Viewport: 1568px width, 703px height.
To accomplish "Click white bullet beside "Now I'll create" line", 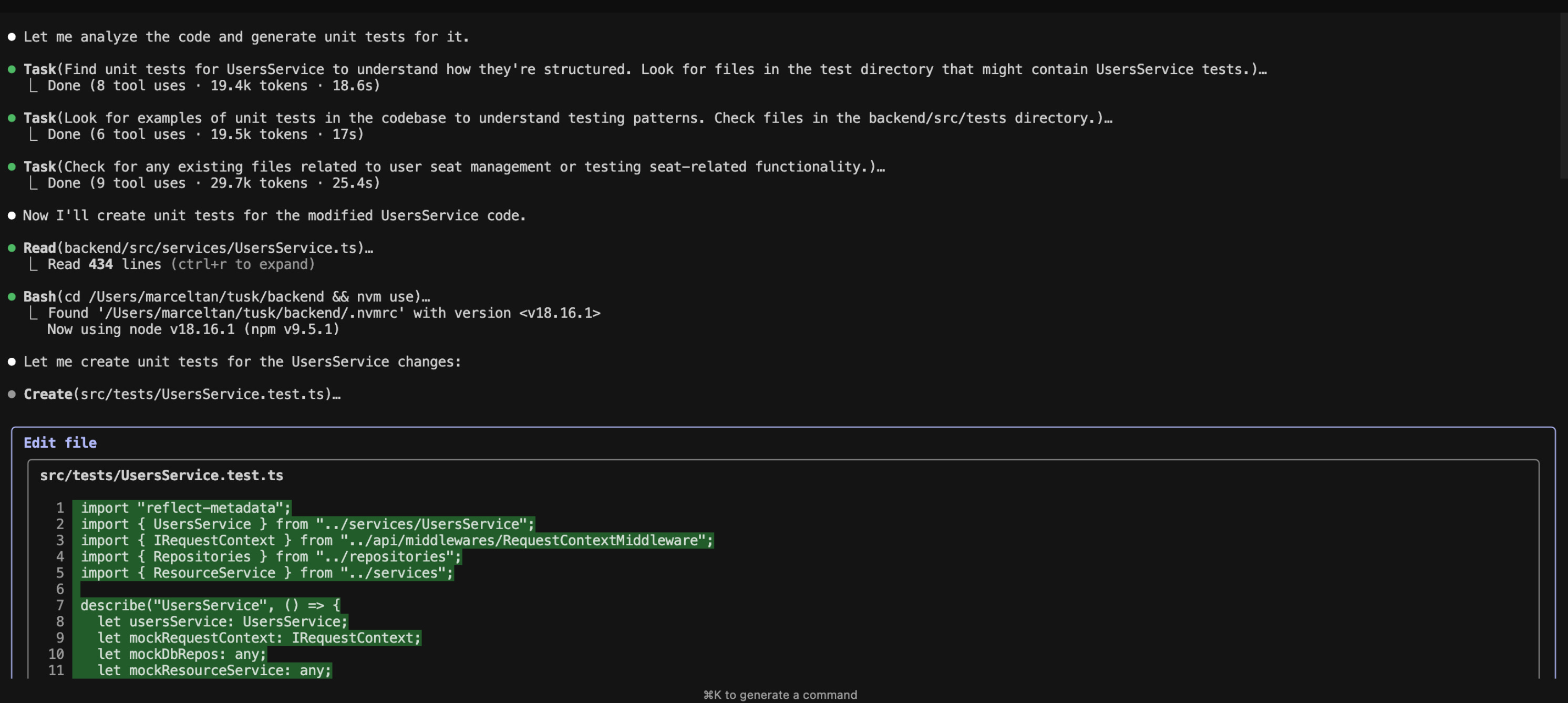I will point(12,215).
